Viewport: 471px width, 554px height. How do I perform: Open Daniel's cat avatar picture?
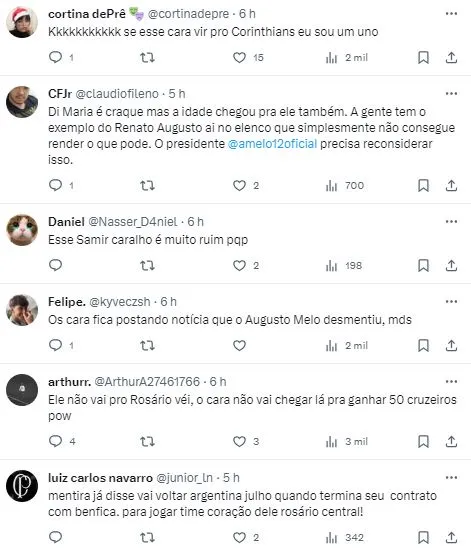pos(22,230)
